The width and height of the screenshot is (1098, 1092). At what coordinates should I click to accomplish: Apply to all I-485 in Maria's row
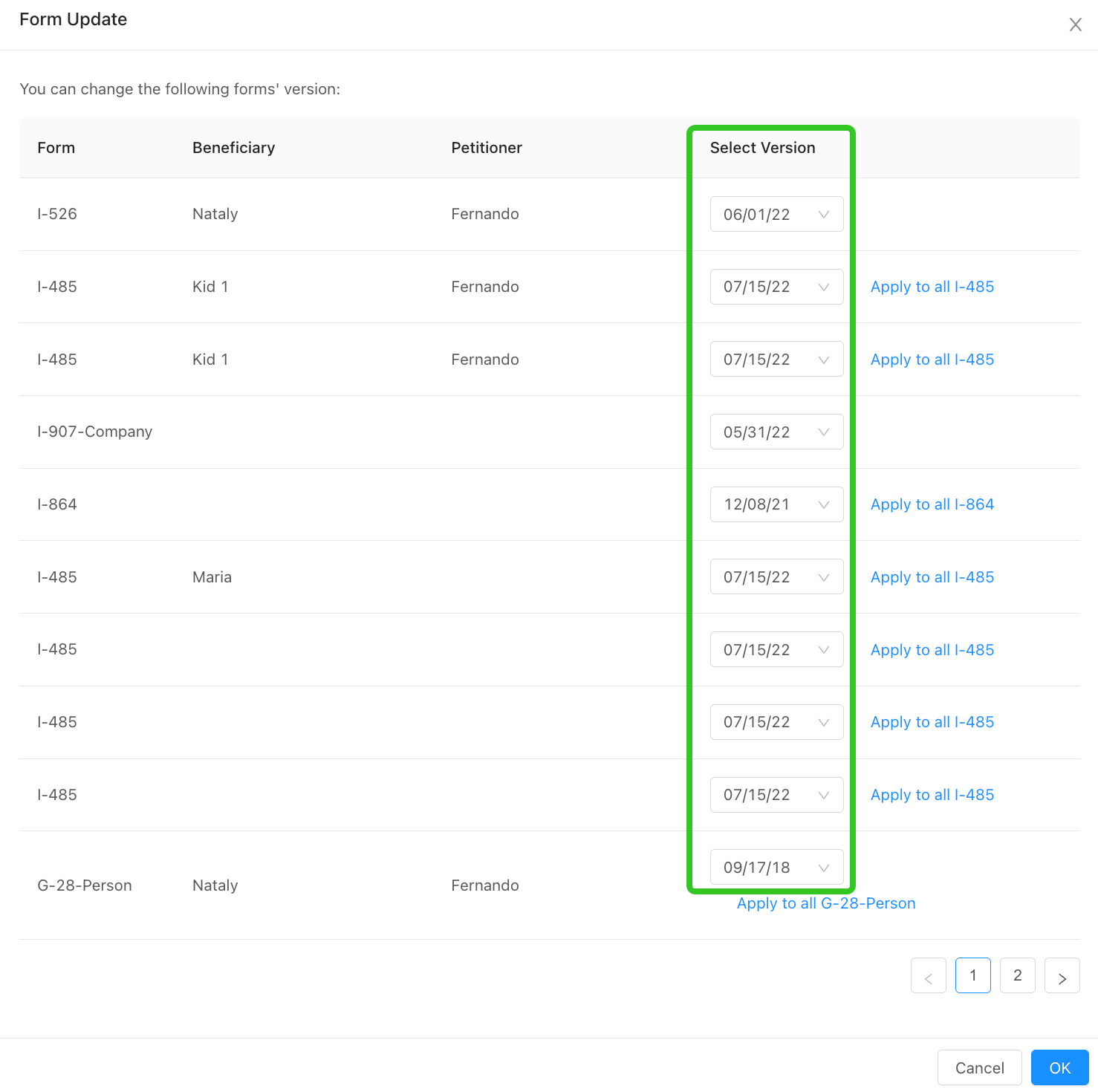coord(932,577)
